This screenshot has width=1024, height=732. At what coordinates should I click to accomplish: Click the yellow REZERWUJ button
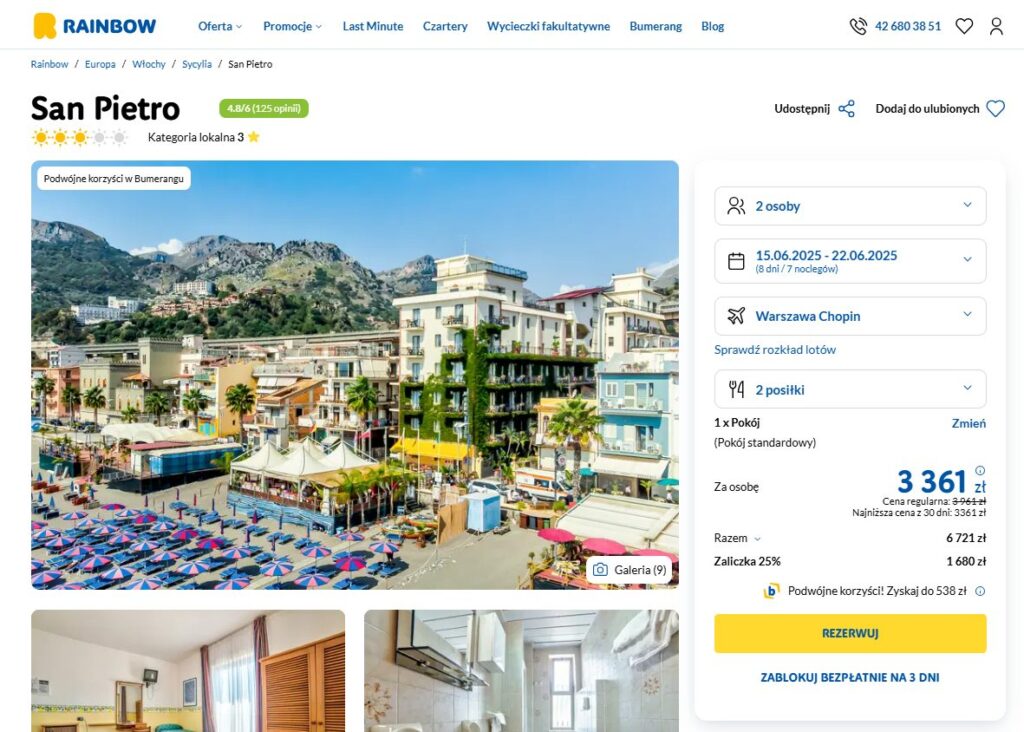pos(850,633)
